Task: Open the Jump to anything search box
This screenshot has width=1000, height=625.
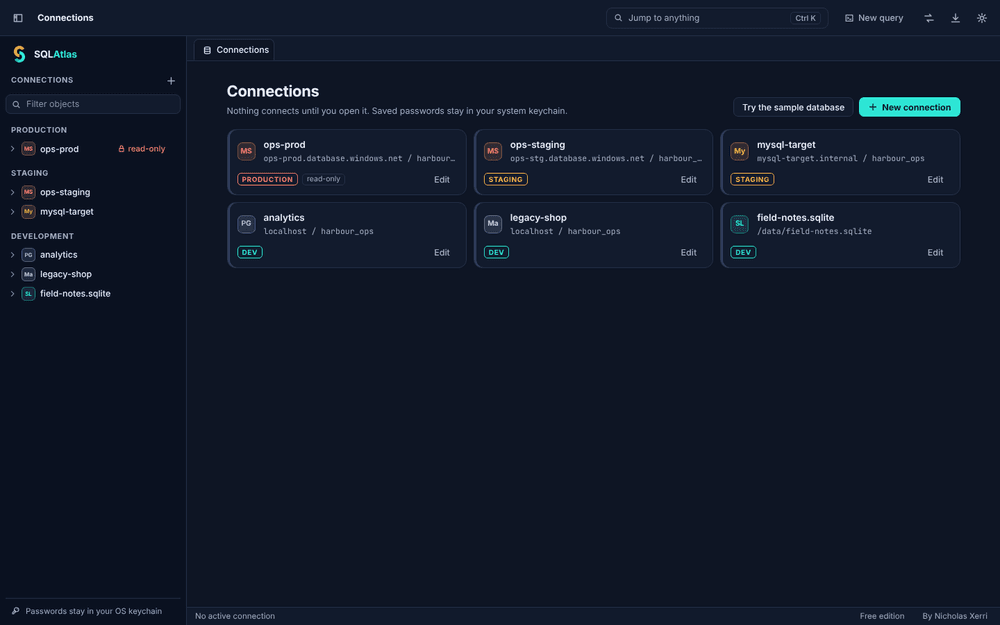Action: tap(717, 18)
